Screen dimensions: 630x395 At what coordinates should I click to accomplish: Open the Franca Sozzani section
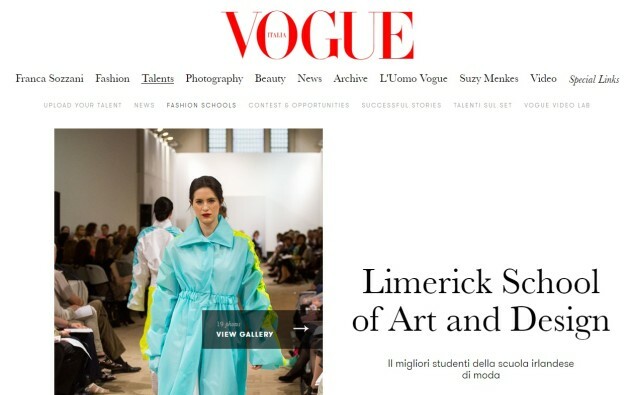[49, 78]
